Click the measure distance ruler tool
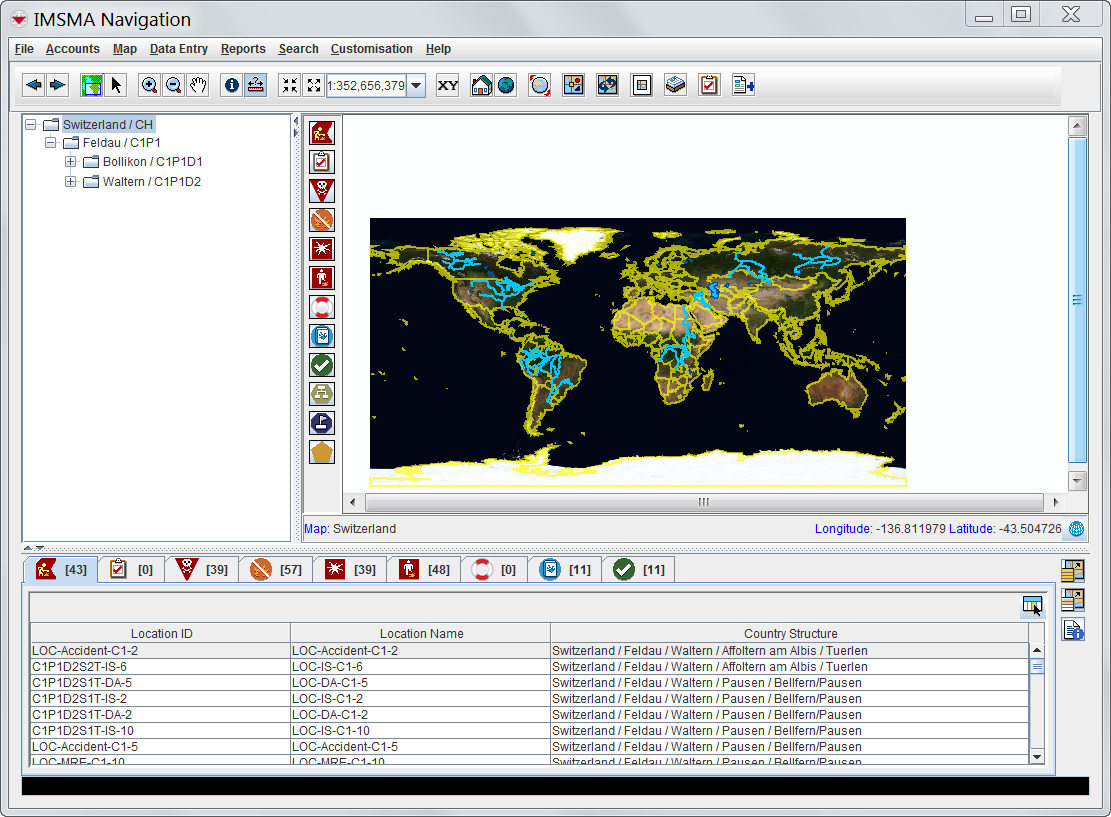The width and height of the screenshot is (1111, 817). [256, 85]
